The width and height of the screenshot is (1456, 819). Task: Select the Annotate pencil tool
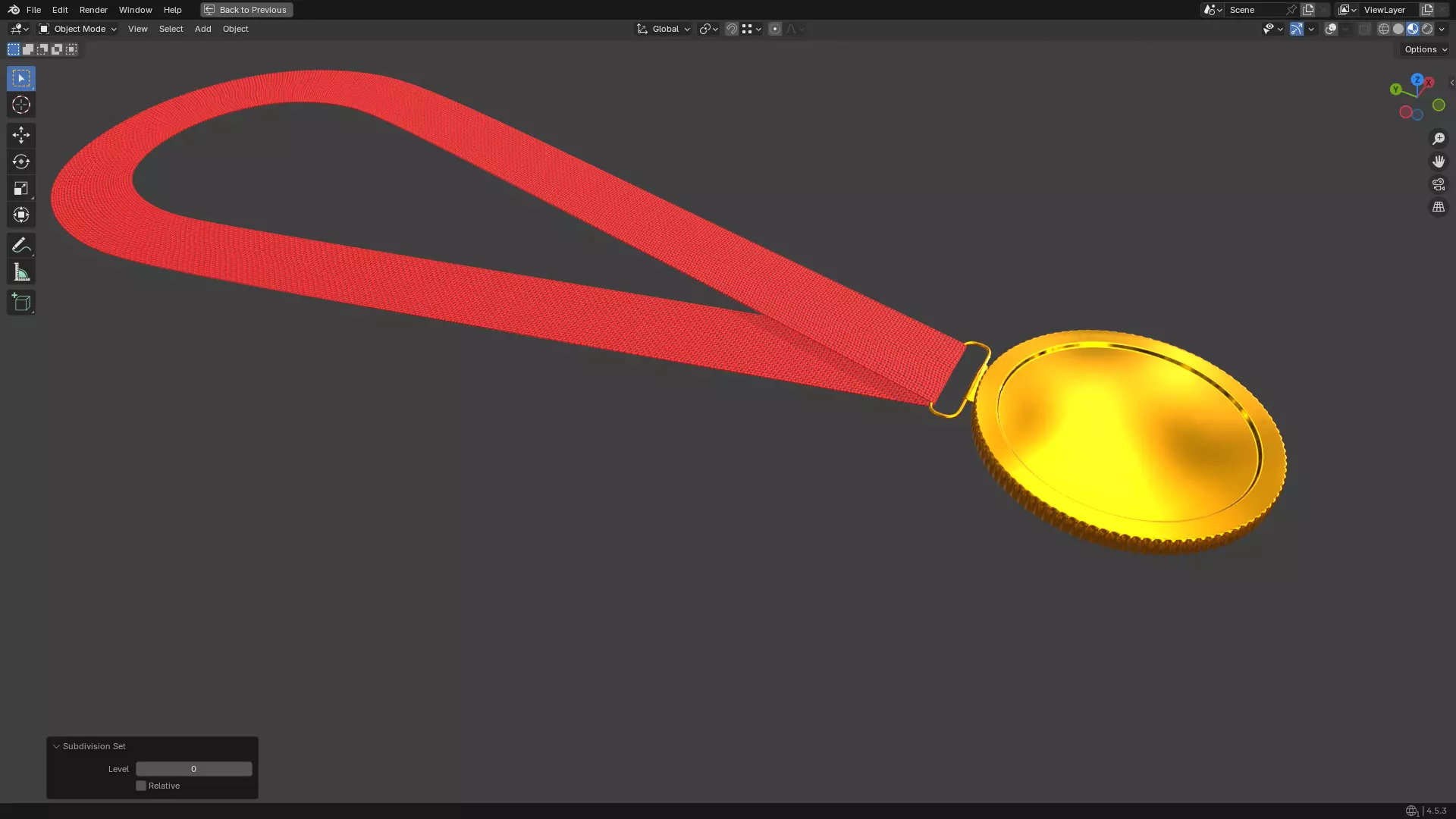(21, 245)
